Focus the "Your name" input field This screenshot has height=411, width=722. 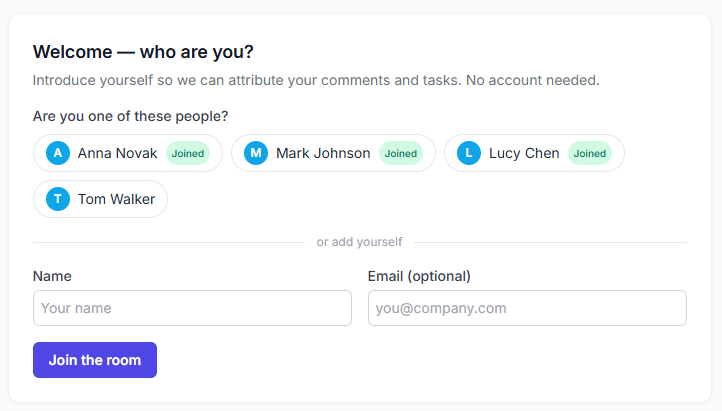[x=192, y=308]
